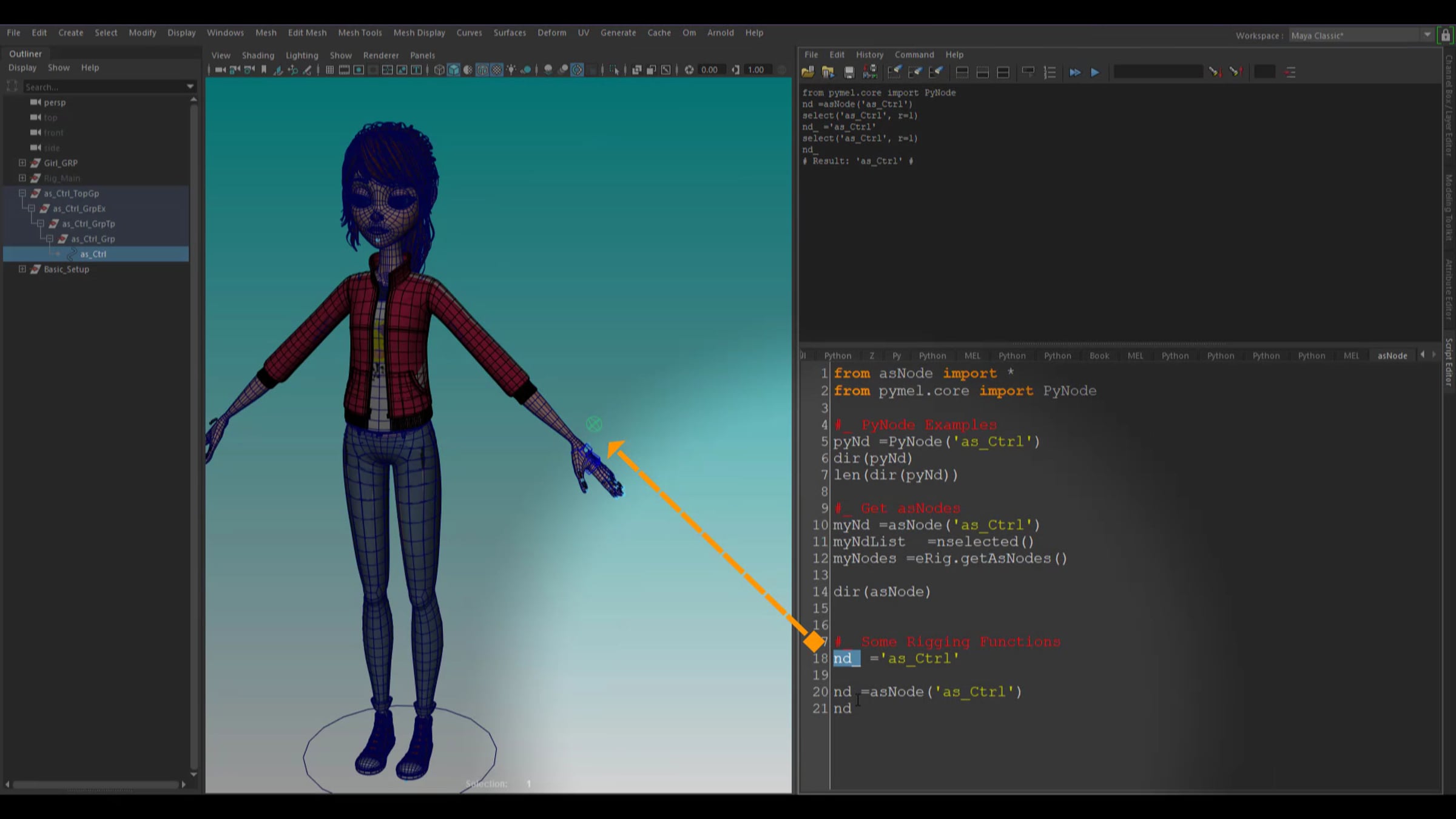Collapse the as_Ctrl_TopGp node
This screenshot has width=1456, height=819.
pyautogui.click(x=22, y=193)
